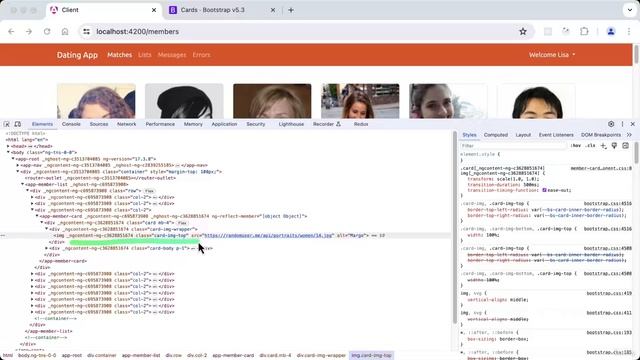Focus the Styles Filter field
Image resolution: width=640 pixels, height=360 pixels.
pyautogui.click(x=513, y=146)
